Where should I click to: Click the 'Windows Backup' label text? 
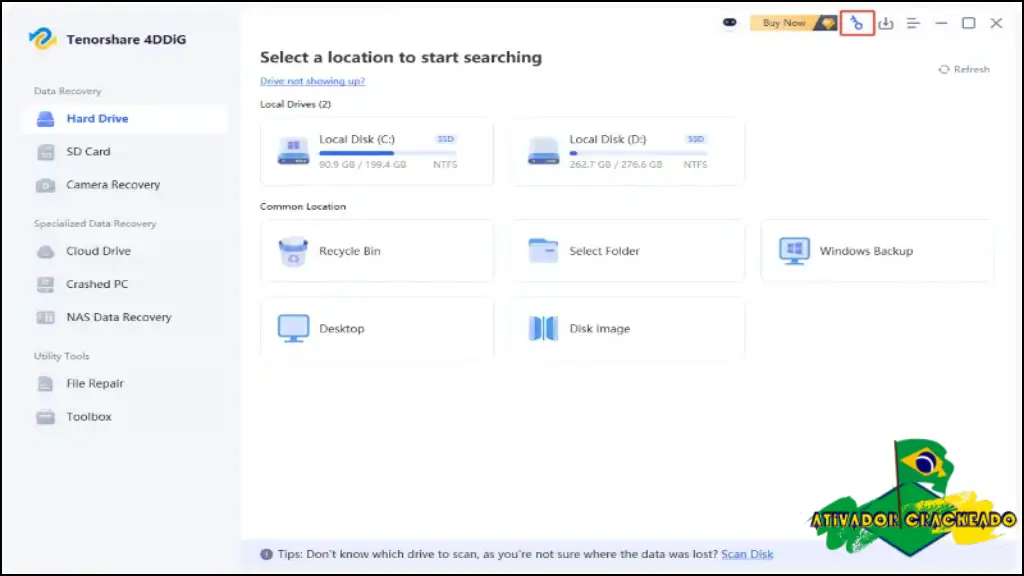pyautogui.click(x=866, y=251)
